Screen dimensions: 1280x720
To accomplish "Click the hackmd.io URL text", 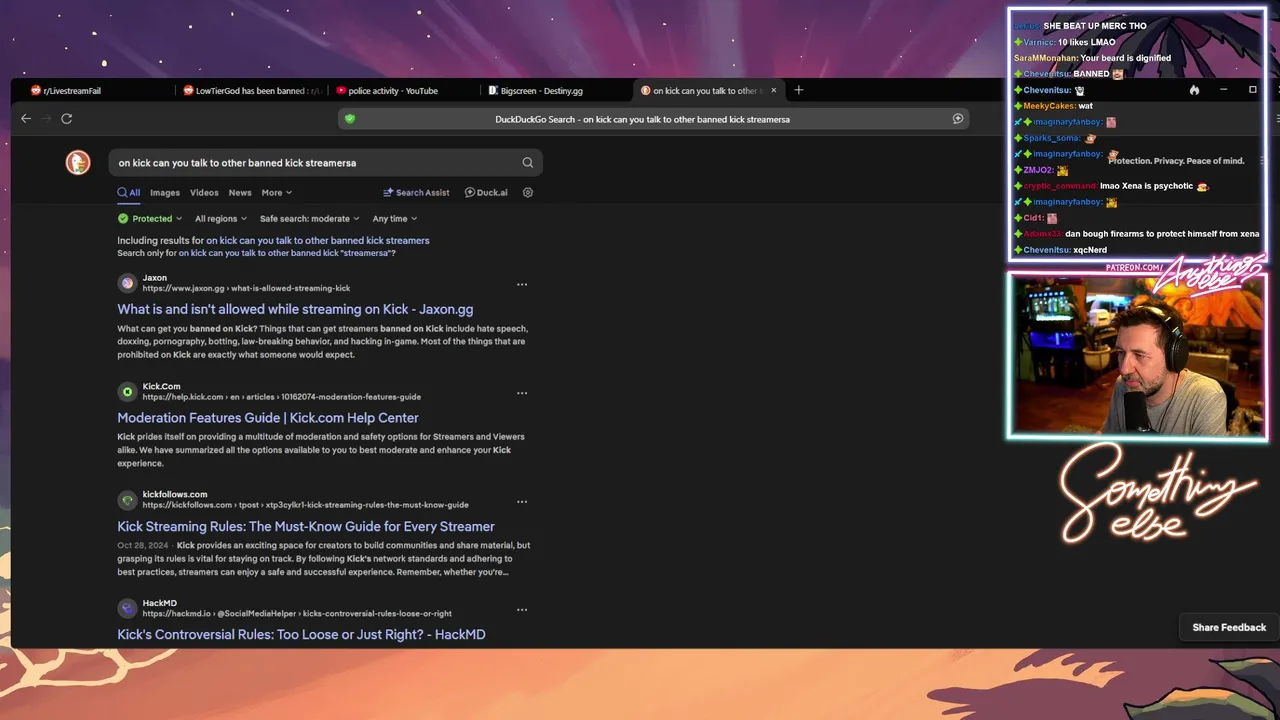I will coord(297,614).
